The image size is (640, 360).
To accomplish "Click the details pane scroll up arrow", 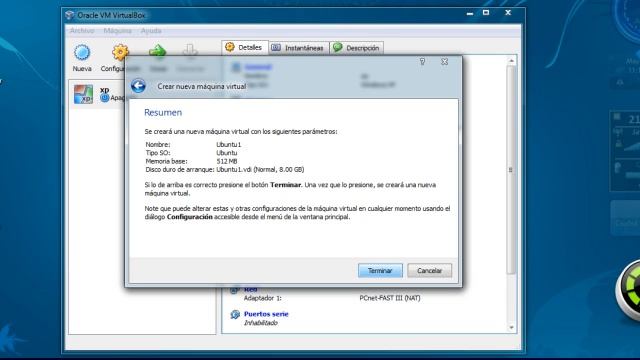I will tap(511, 61).
